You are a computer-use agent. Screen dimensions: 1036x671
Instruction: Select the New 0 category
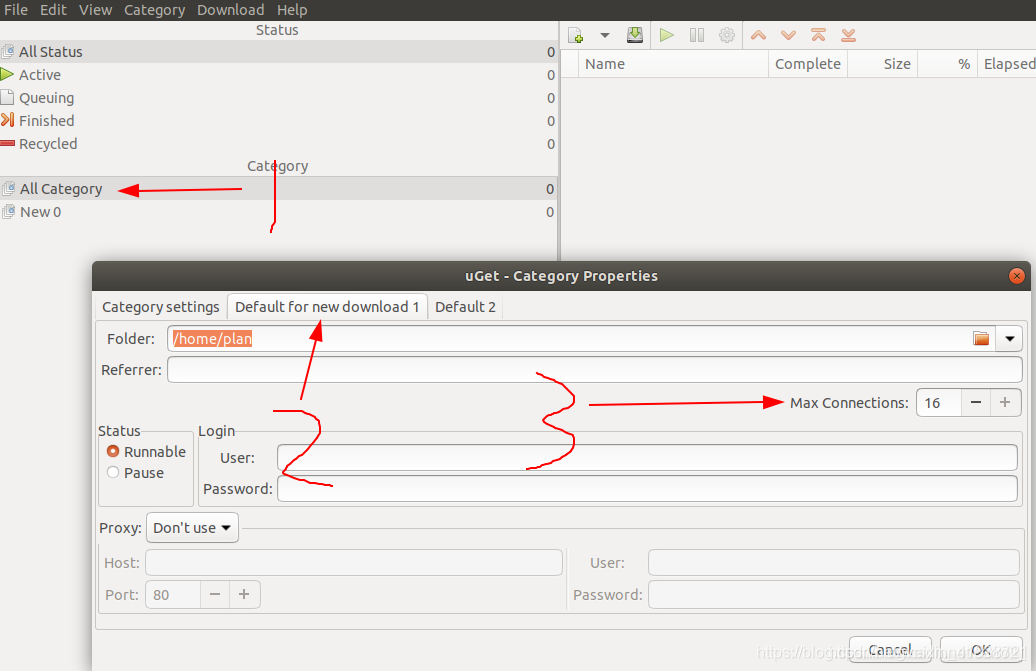[x=278, y=212]
